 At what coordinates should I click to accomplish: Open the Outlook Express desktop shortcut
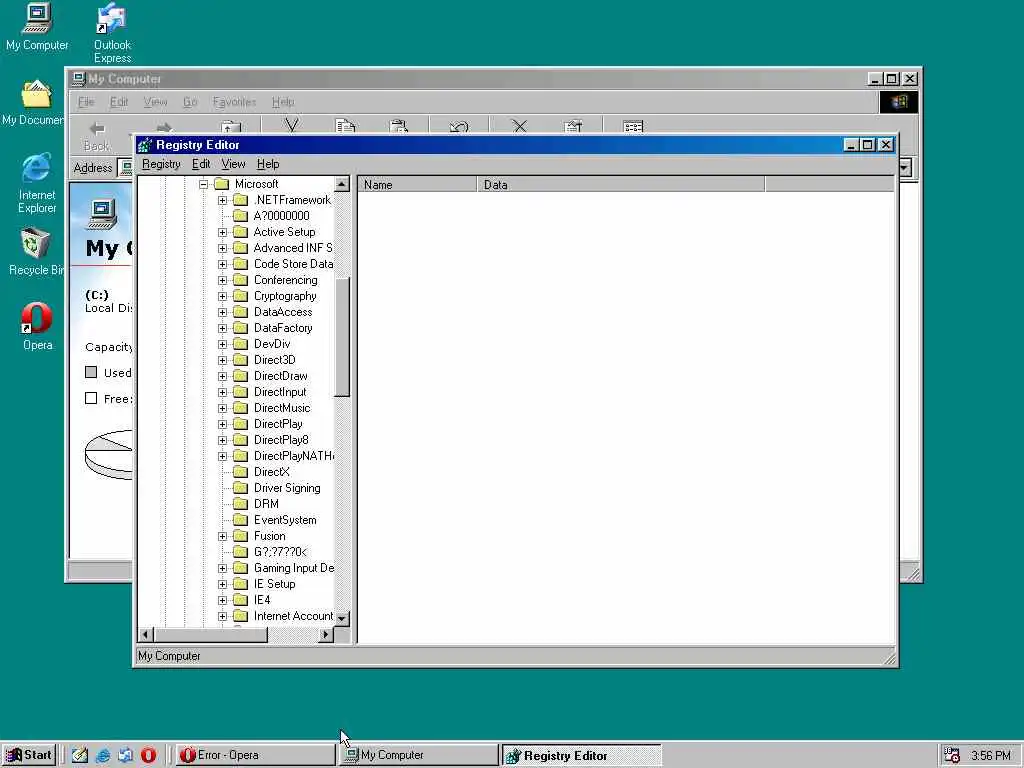112,33
